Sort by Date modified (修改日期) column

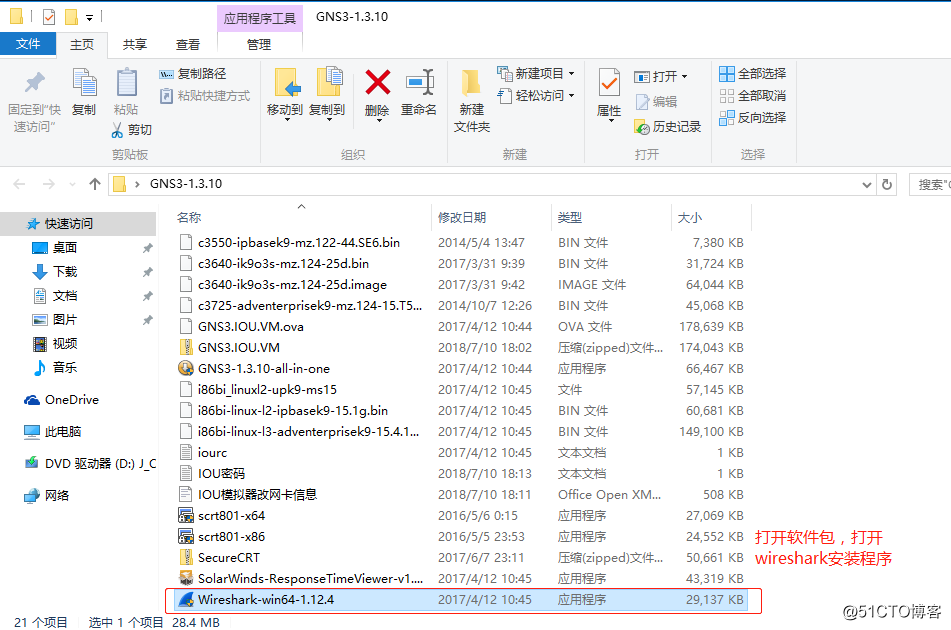point(462,217)
